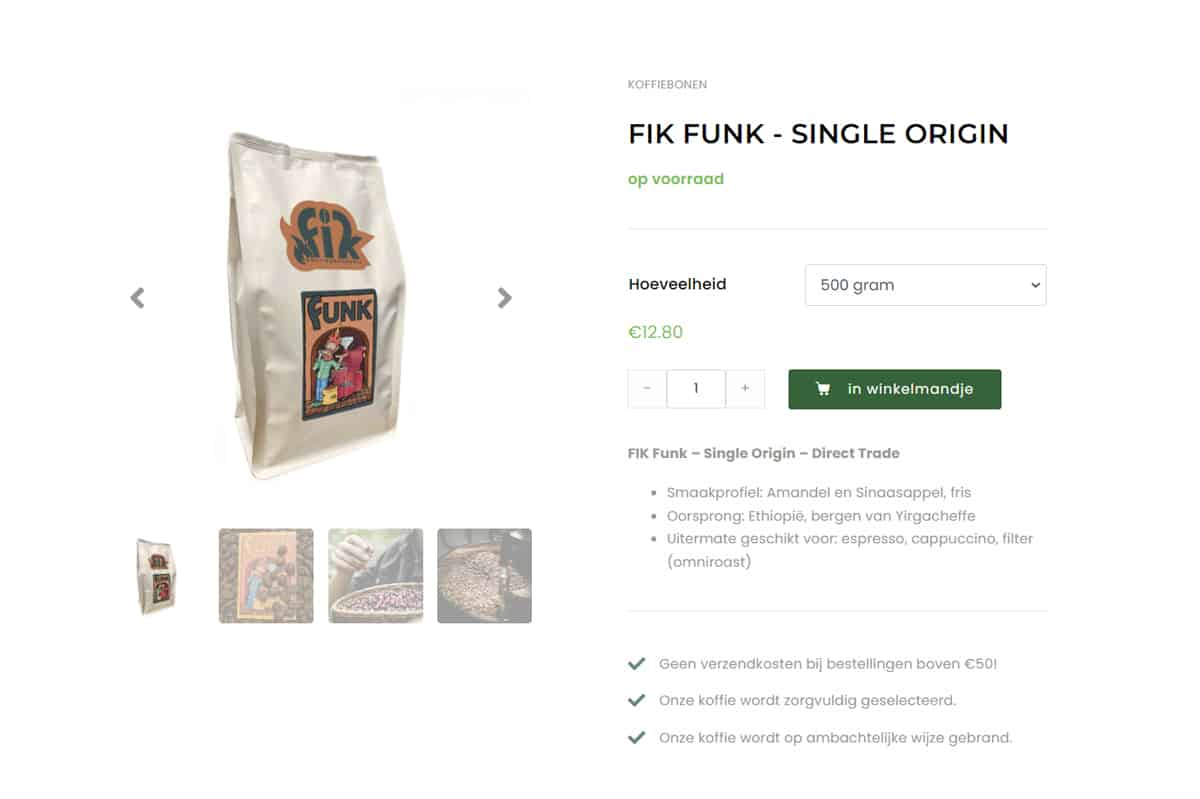Click the green op voorraad status
The width and height of the screenshot is (1200, 799).
pos(676,179)
